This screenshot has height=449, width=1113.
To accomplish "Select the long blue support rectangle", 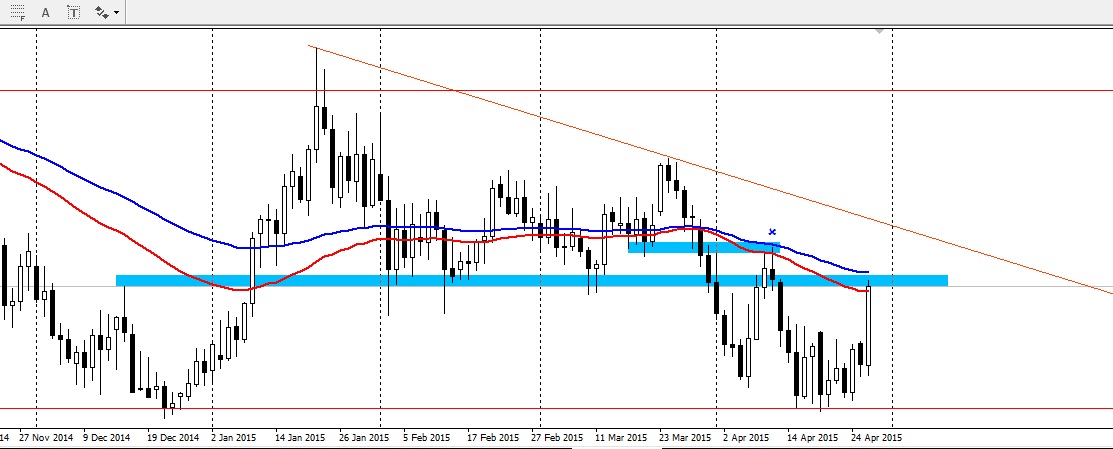I will coord(532,280).
